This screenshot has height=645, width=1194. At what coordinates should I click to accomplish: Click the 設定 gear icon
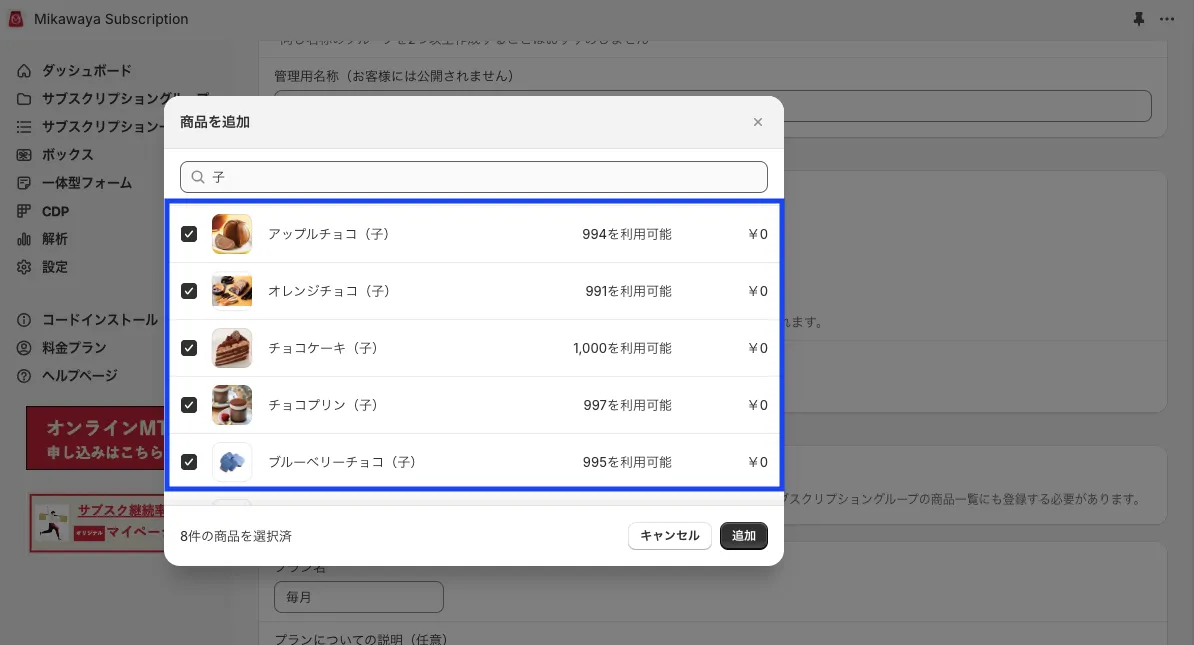pyautogui.click(x=24, y=267)
